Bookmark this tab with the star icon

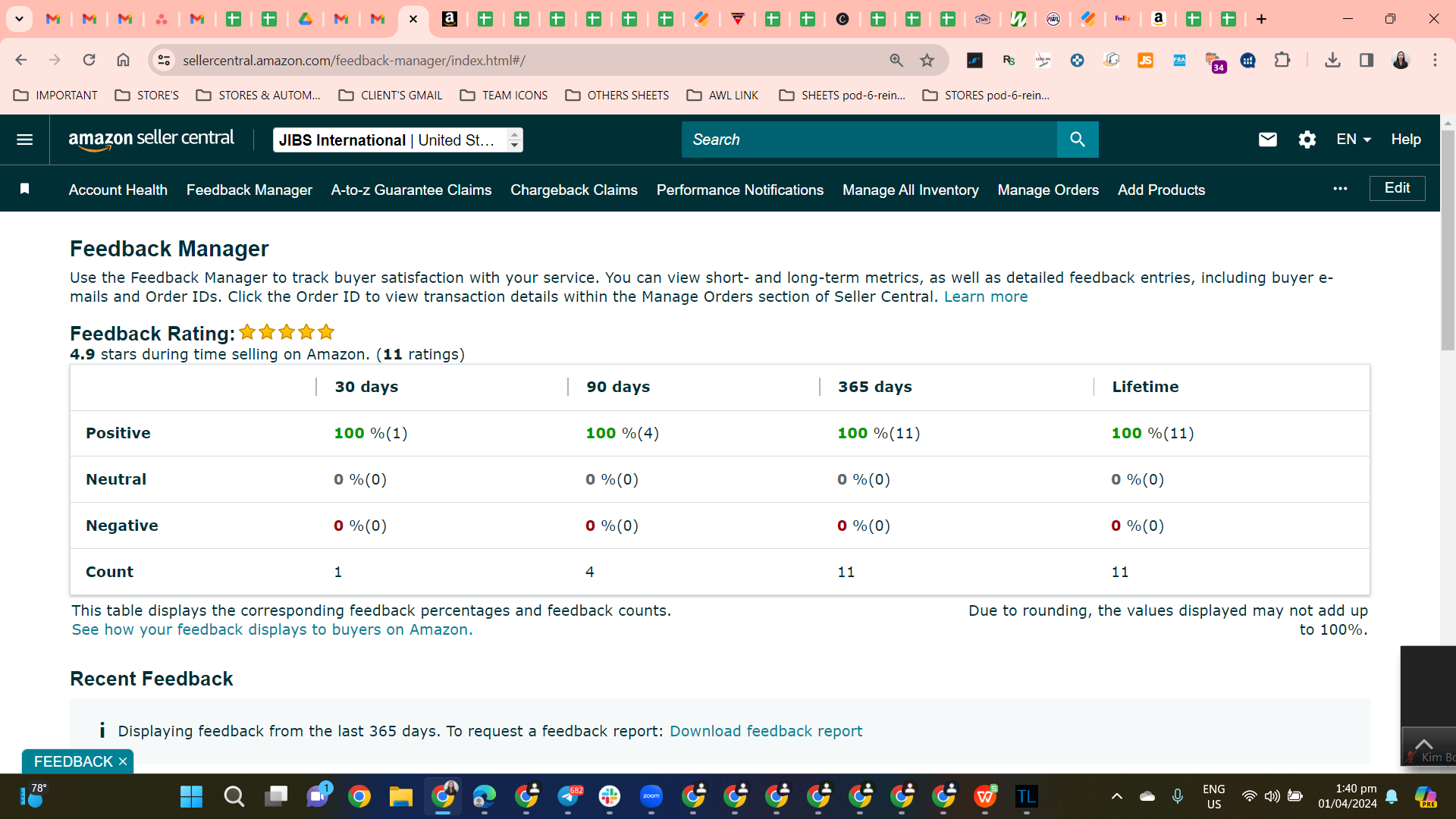[x=927, y=60]
